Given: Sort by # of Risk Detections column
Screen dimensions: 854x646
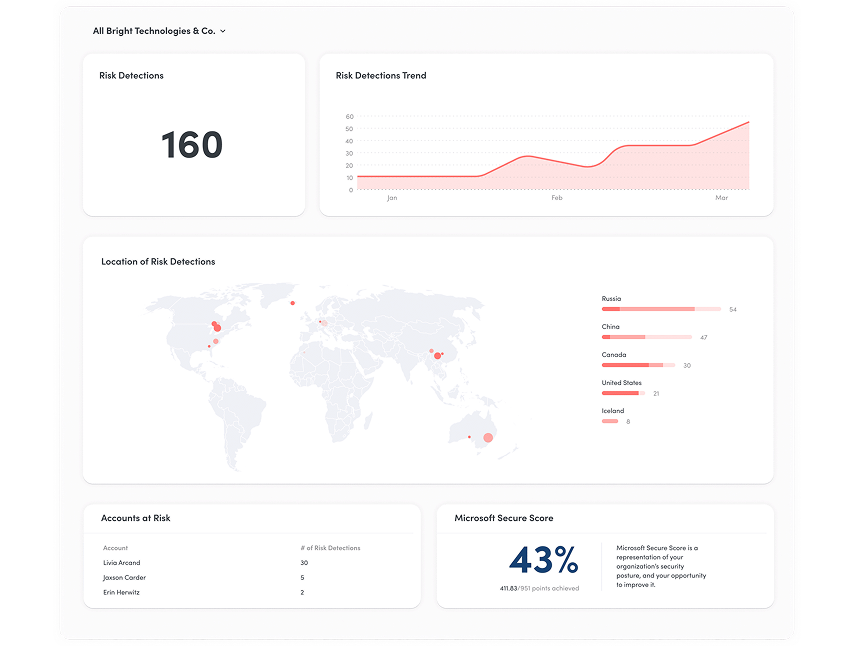Looking at the screenshot, I should [330, 548].
